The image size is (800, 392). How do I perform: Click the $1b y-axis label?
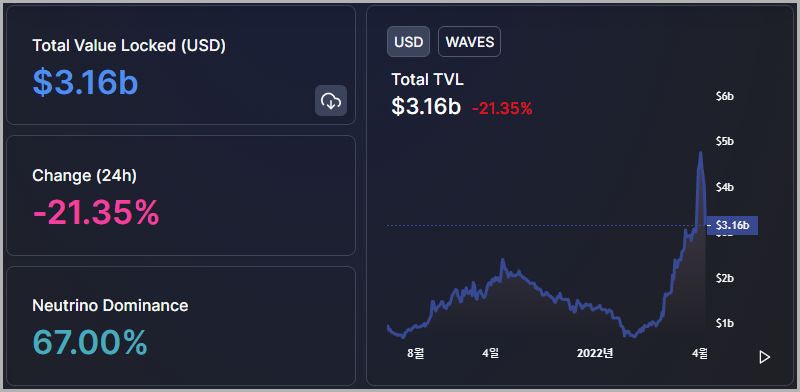[725, 323]
